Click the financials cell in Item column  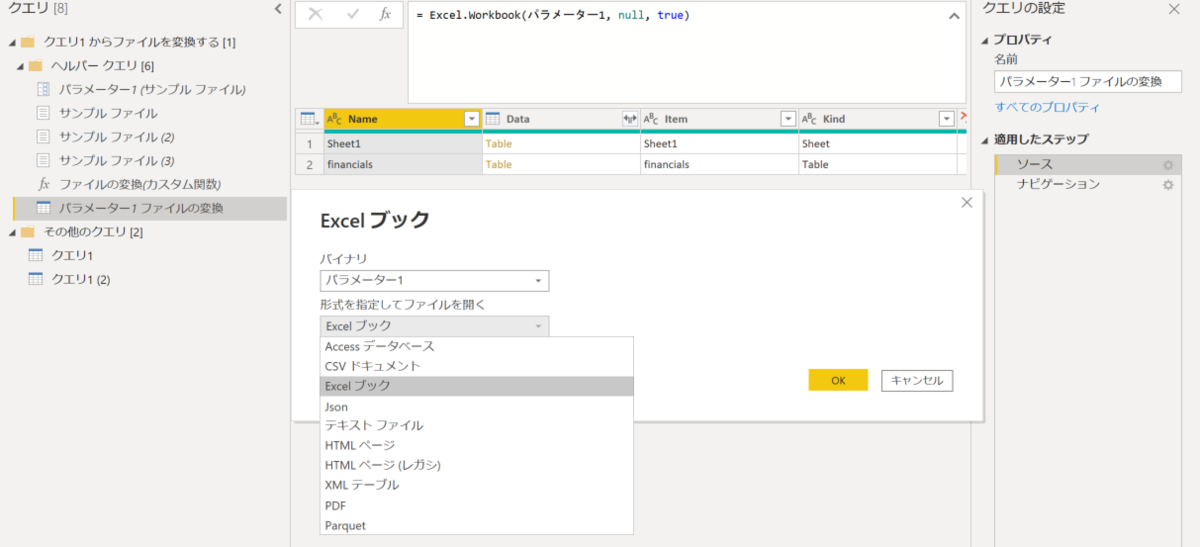pos(719,164)
